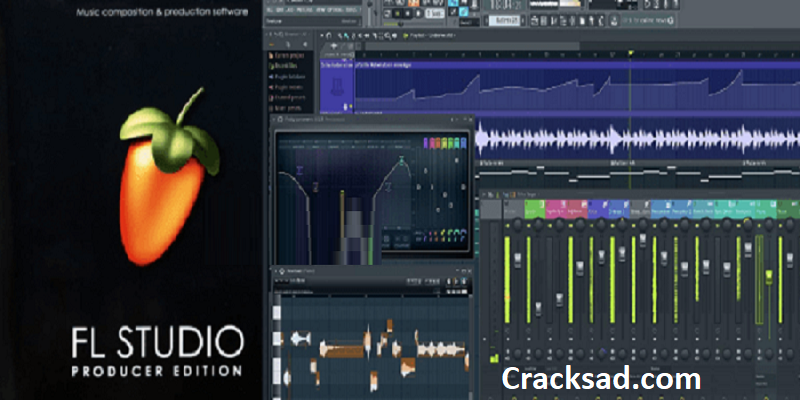Click the purple EQ band token on left

tap(299, 170)
